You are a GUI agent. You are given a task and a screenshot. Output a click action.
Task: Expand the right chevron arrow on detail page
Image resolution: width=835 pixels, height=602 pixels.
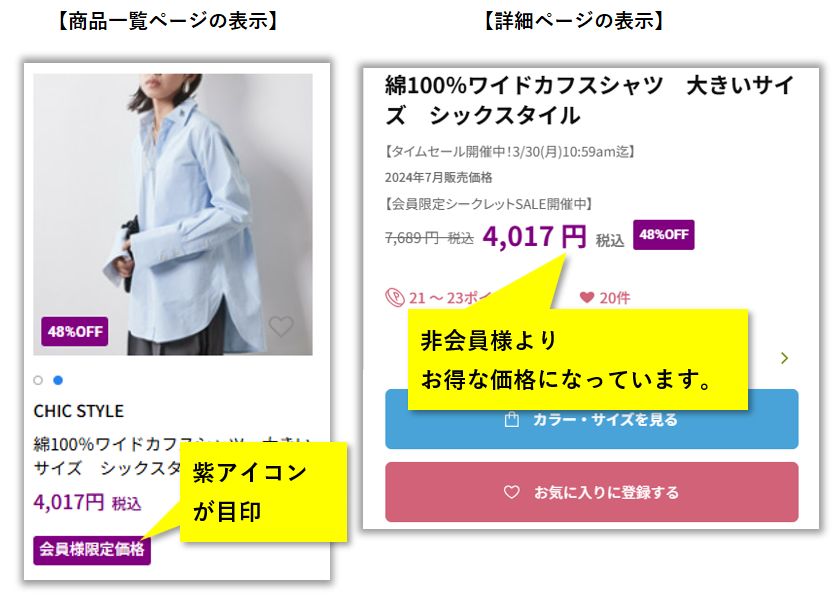coord(784,358)
